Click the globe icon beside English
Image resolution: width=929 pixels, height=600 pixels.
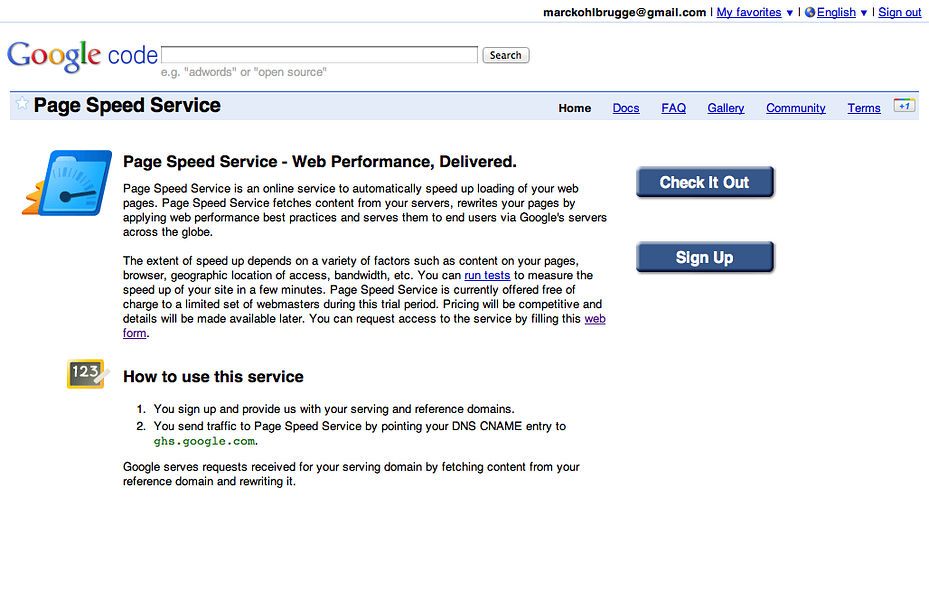810,12
